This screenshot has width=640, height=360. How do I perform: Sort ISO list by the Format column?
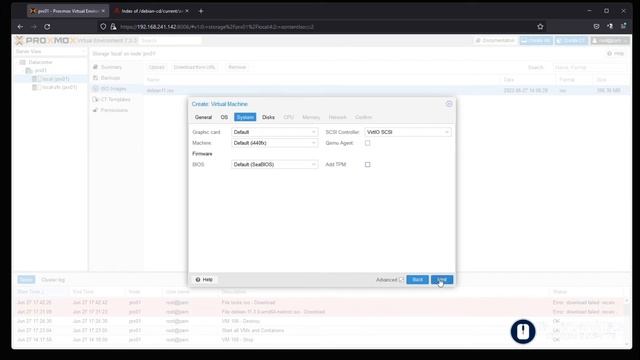574,80
